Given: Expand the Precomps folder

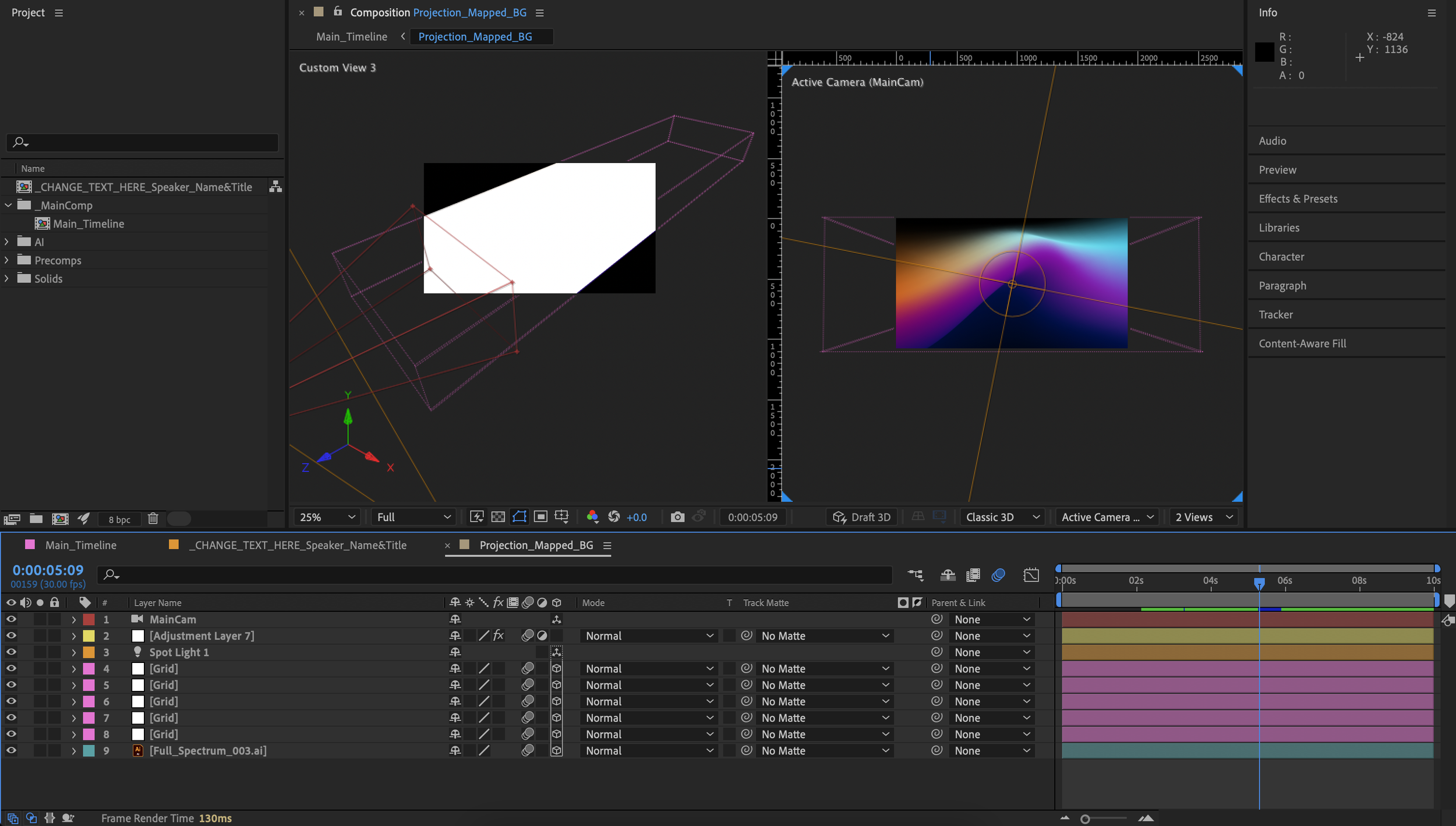Looking at the screenshot, I should (7, 260).
